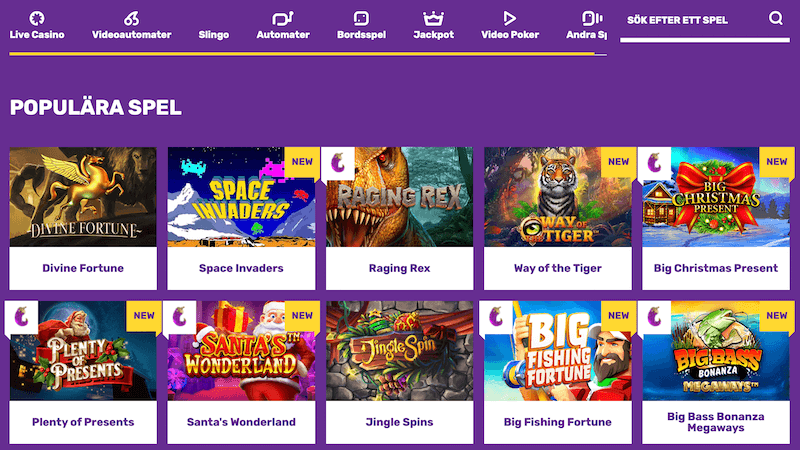Open the Live Casino category icon
This screenshot has height=450, width=800.
click(37, 18)
